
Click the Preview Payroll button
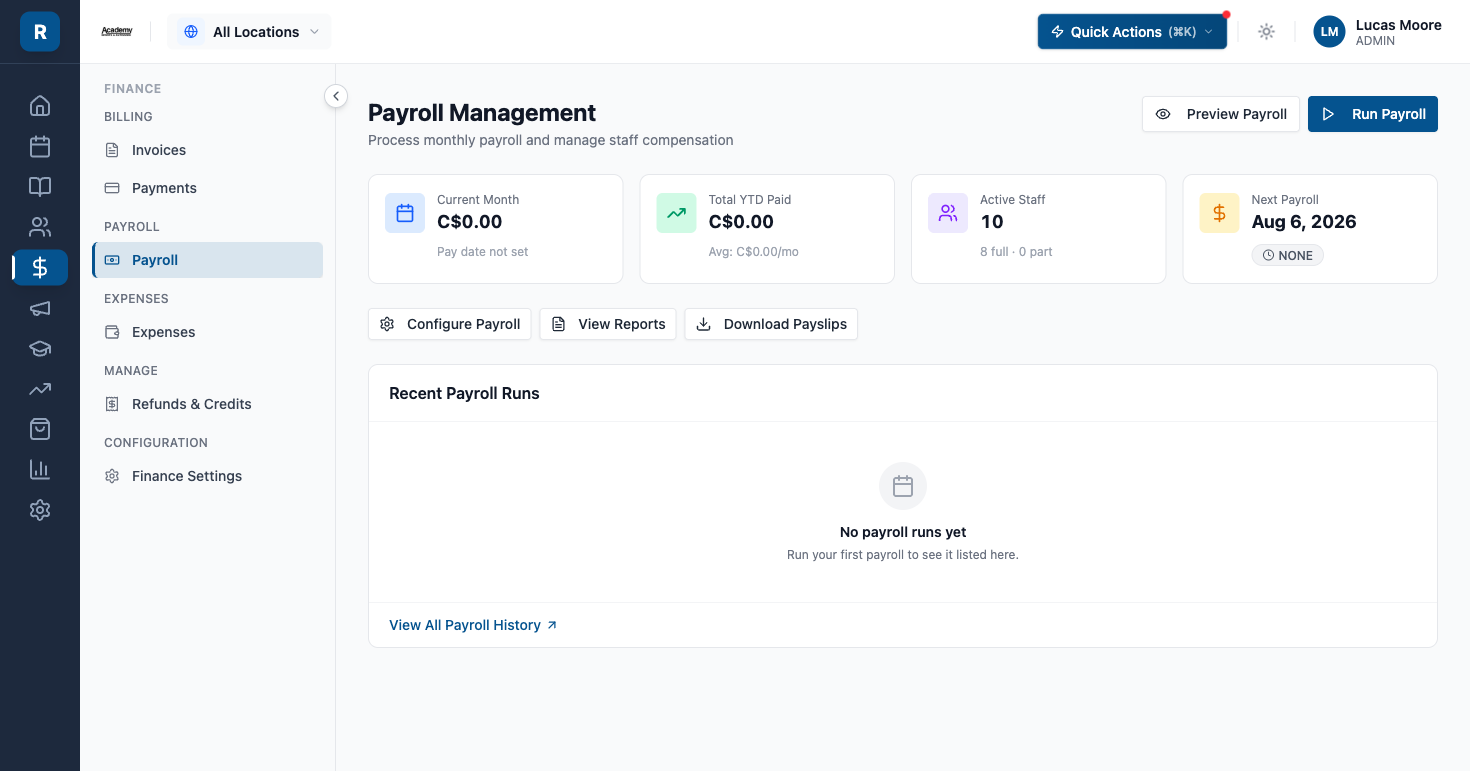(x=1221, y=114)
